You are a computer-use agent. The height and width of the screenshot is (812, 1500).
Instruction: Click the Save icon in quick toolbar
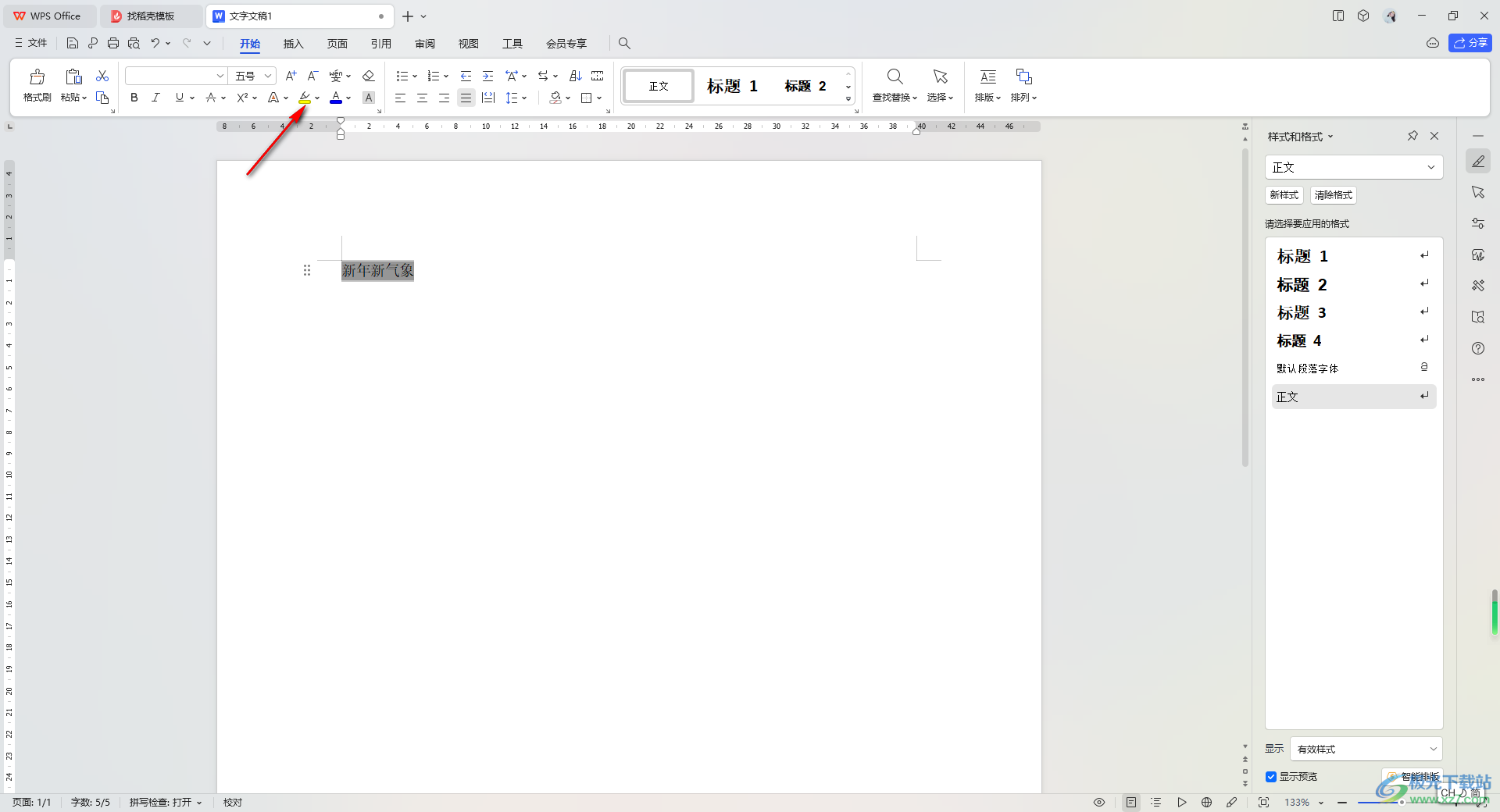73,43
